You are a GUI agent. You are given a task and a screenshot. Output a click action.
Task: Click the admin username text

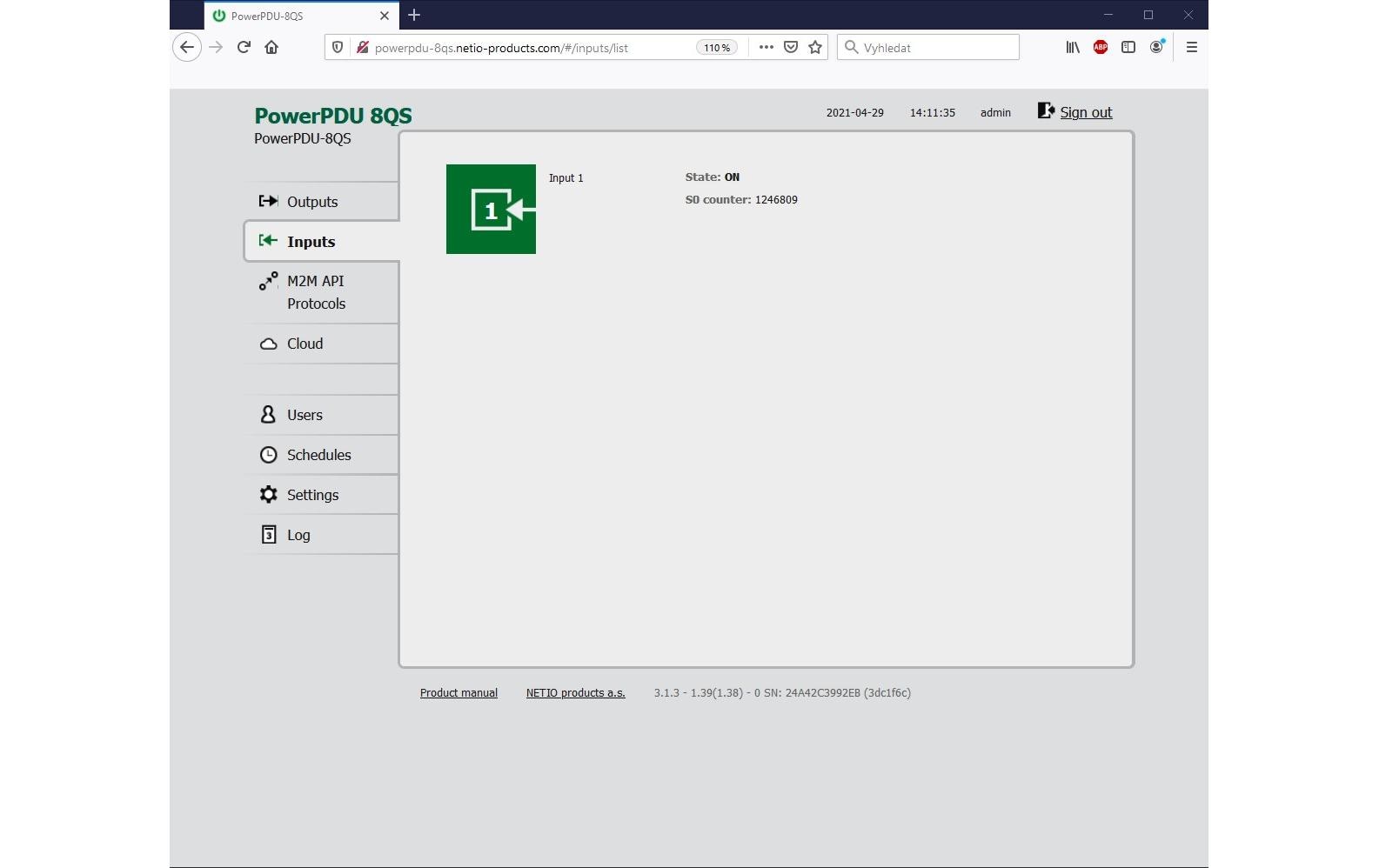click(995, 113)
